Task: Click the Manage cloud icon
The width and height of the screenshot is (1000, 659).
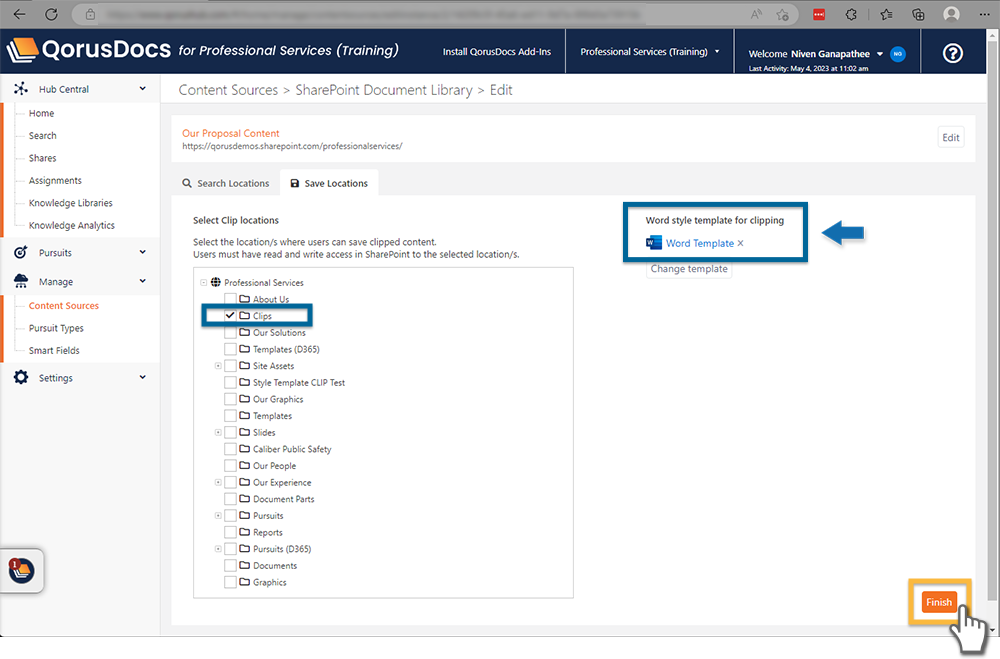Action: [20, 281]
